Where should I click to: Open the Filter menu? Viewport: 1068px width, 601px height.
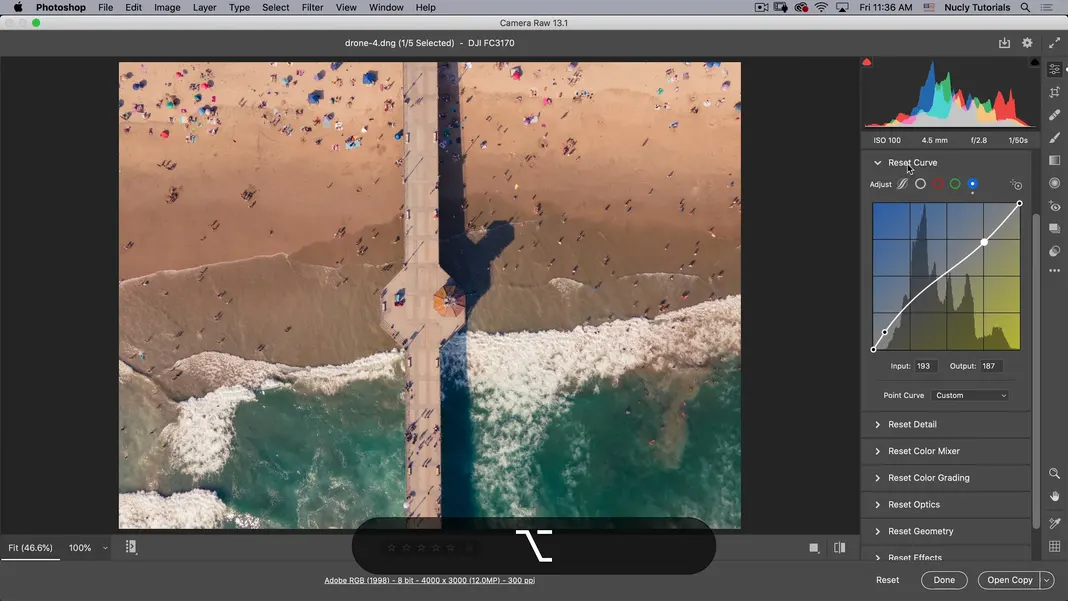[312, 7]
